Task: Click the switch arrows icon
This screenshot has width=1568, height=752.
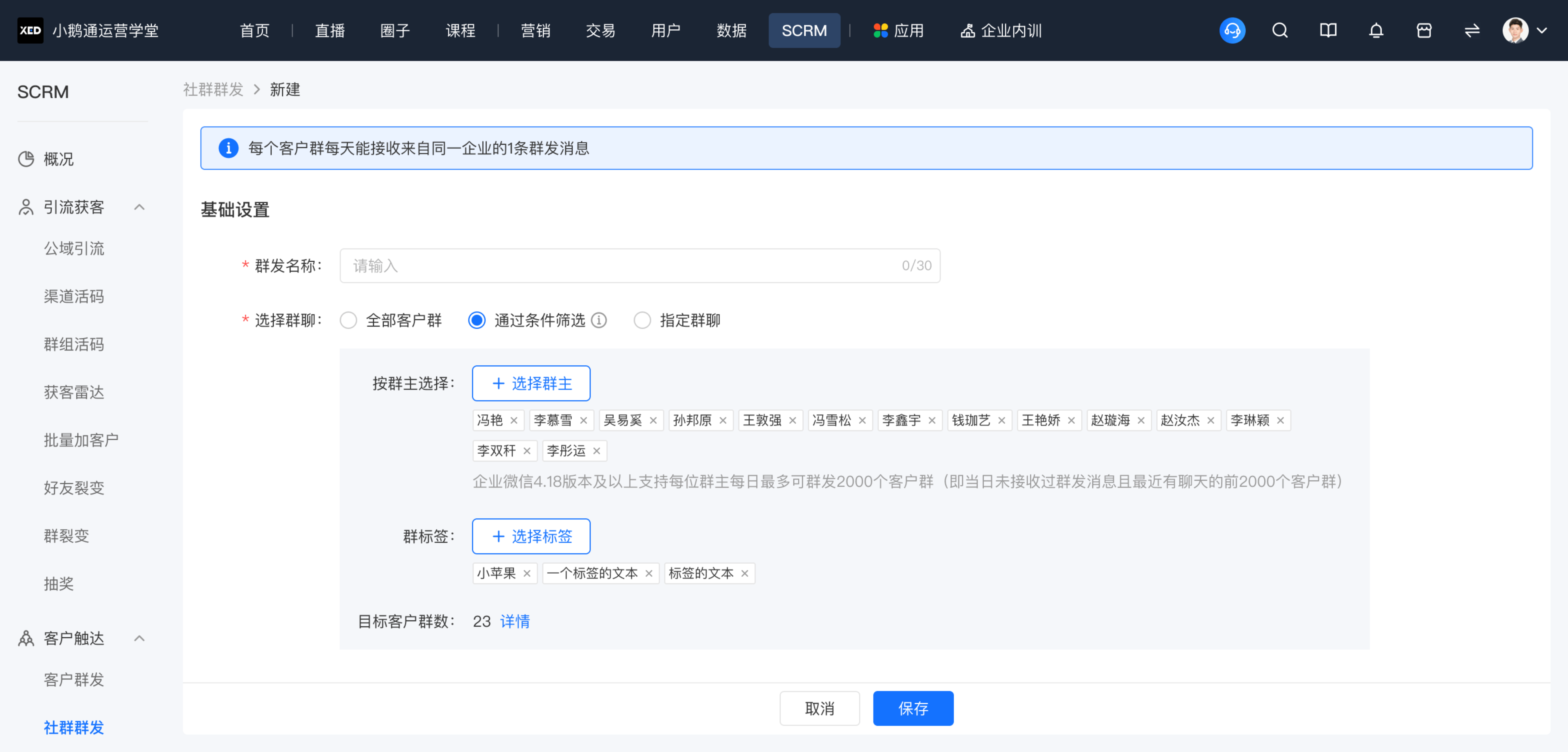Action: pos(1472,30)
